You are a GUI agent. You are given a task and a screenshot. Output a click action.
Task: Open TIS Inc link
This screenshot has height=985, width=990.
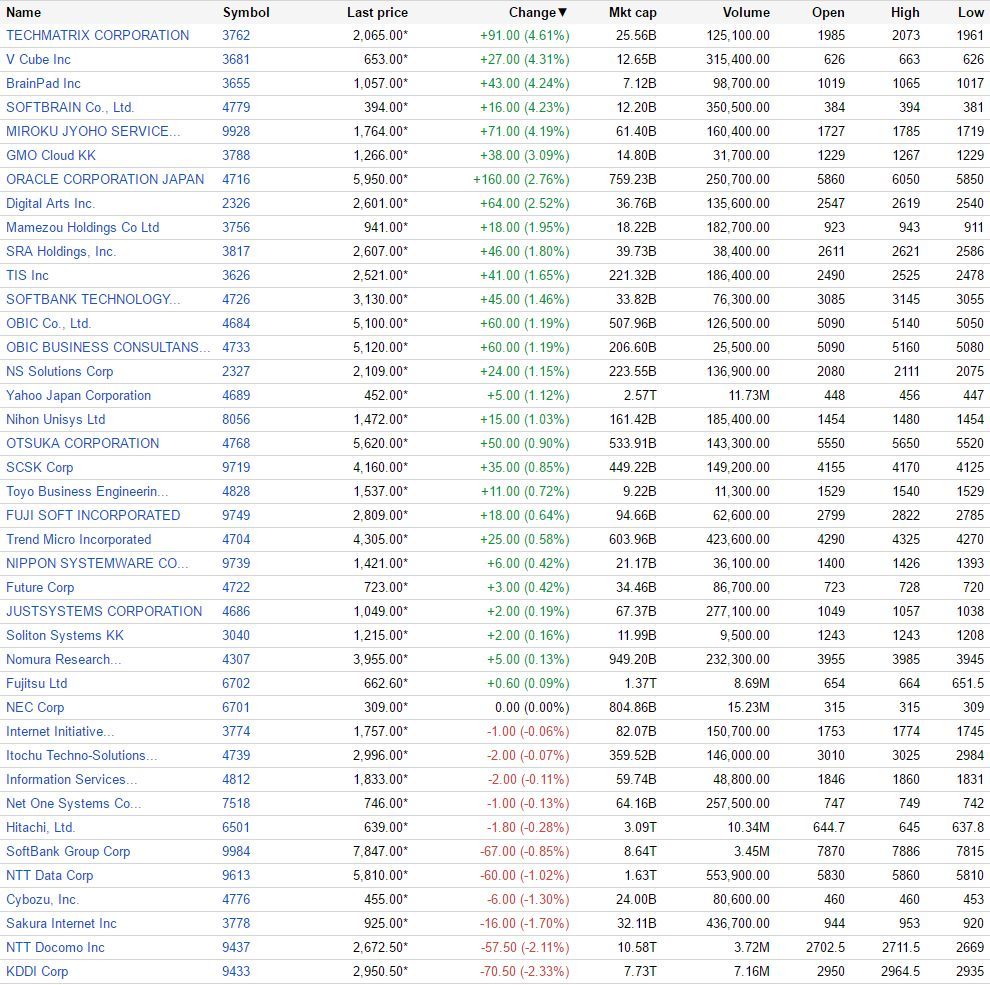point(27,275)
